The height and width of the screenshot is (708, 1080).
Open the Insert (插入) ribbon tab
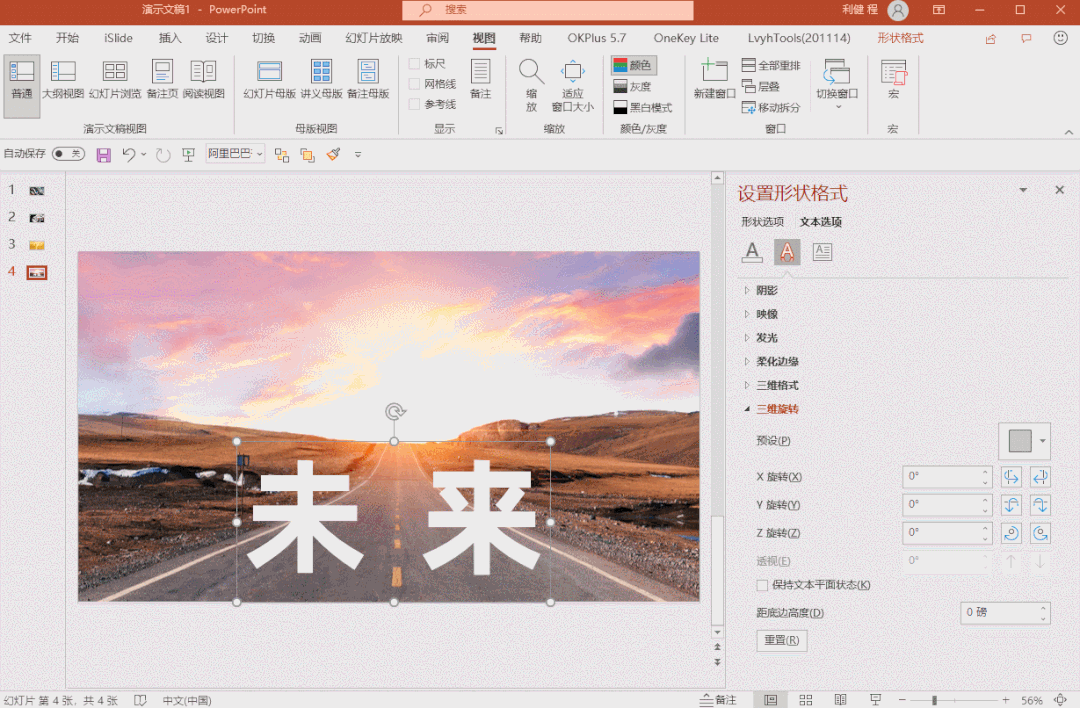170,38
